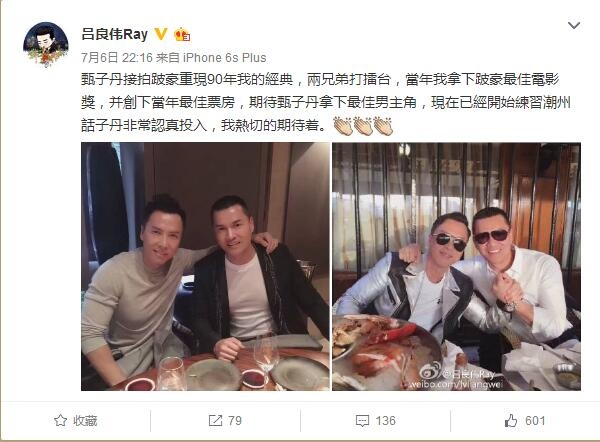Viewport: 600px width, 442px height.
Task: Enlarge the left dinner table photo
Action: [205, 266]
